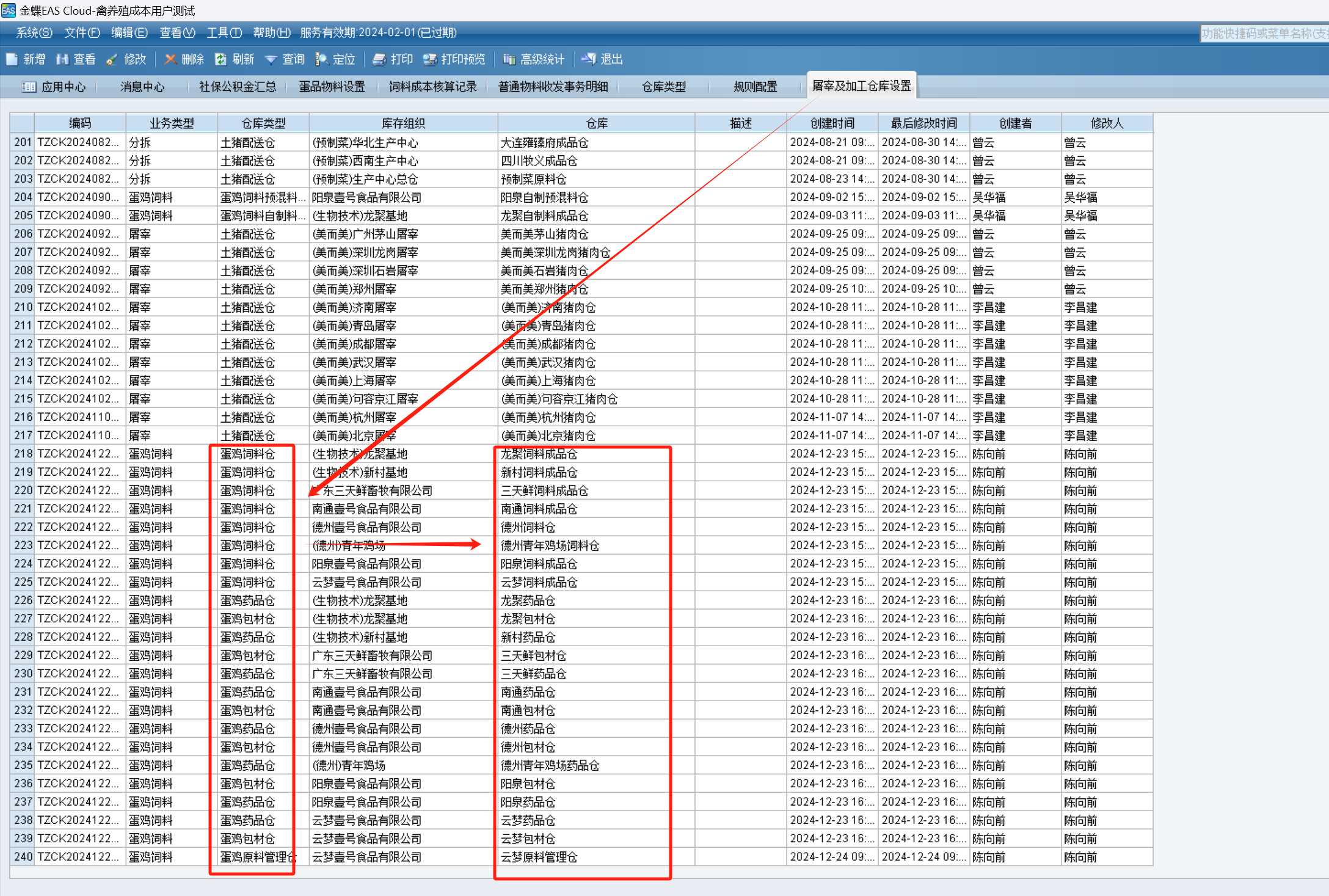Click the 定位 (Locate) toolbar icon
The image size is (1329, 896).
pyautogui.click(x=322, y=59)
